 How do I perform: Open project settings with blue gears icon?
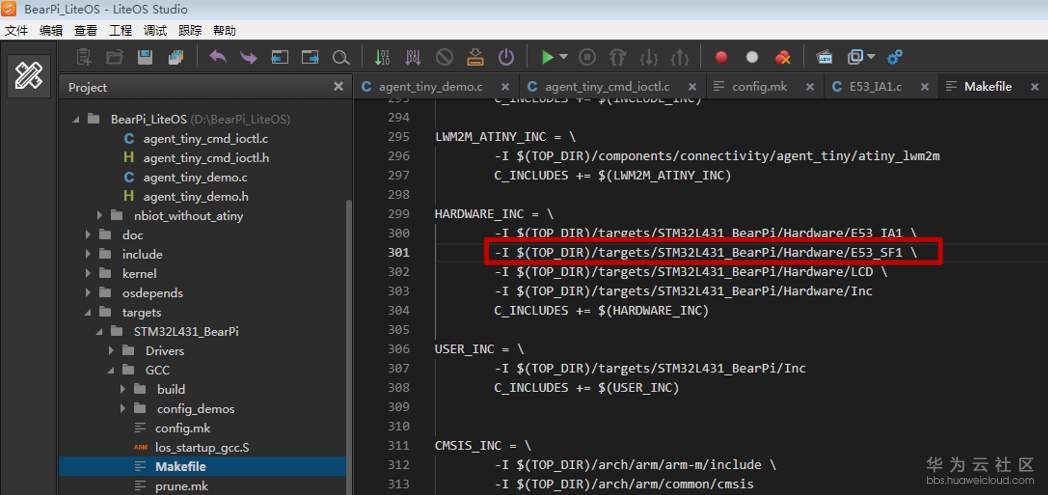tap(895, 57)
